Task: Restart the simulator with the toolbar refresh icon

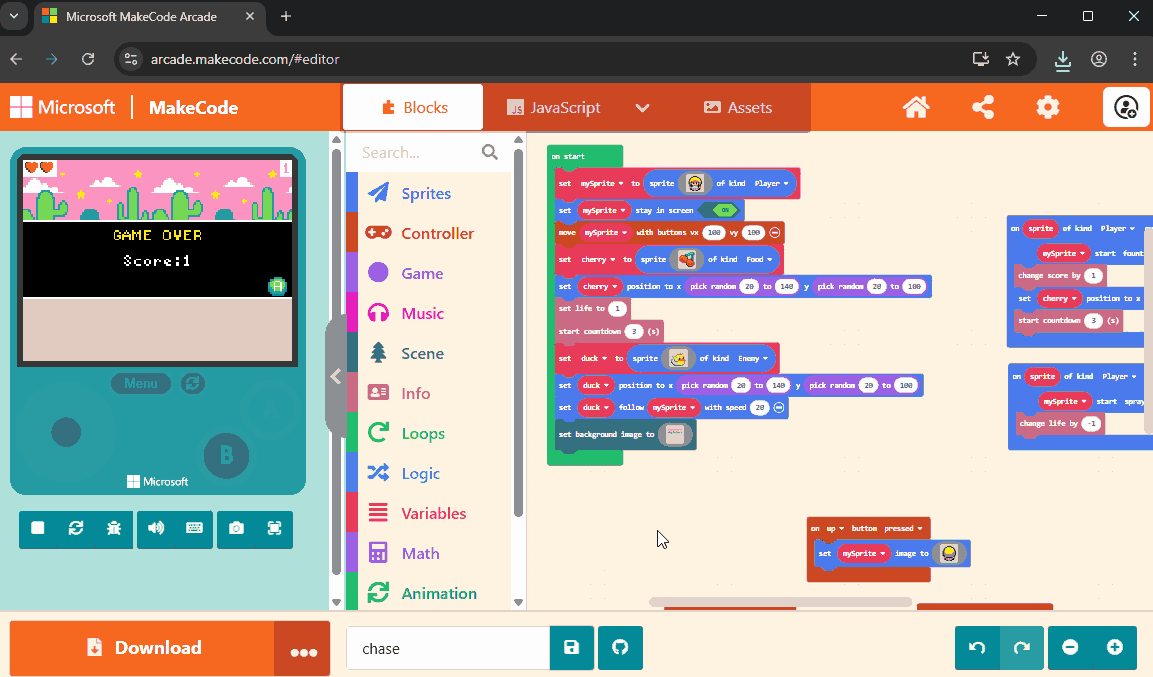Action: [x=76, y=529]
